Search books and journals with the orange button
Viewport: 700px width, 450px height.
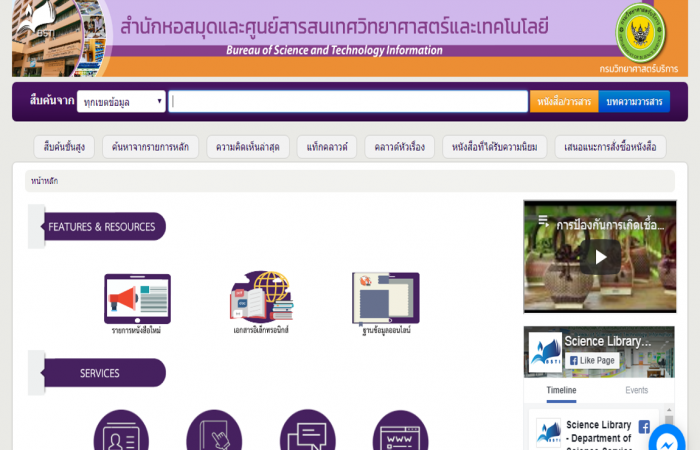(x=564, y=102)
